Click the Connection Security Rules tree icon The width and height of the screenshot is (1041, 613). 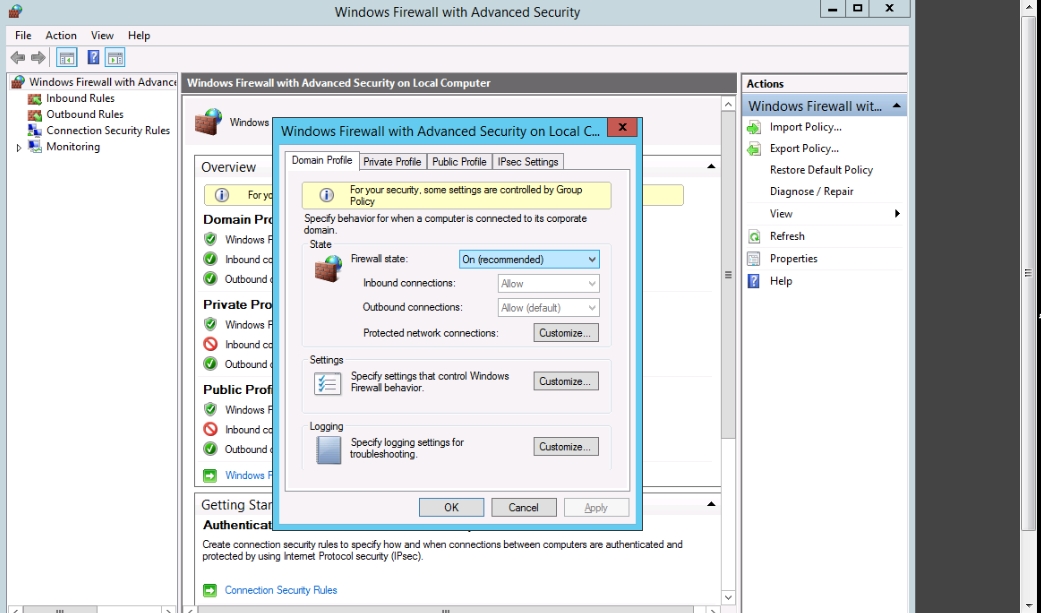pos(35,130)
